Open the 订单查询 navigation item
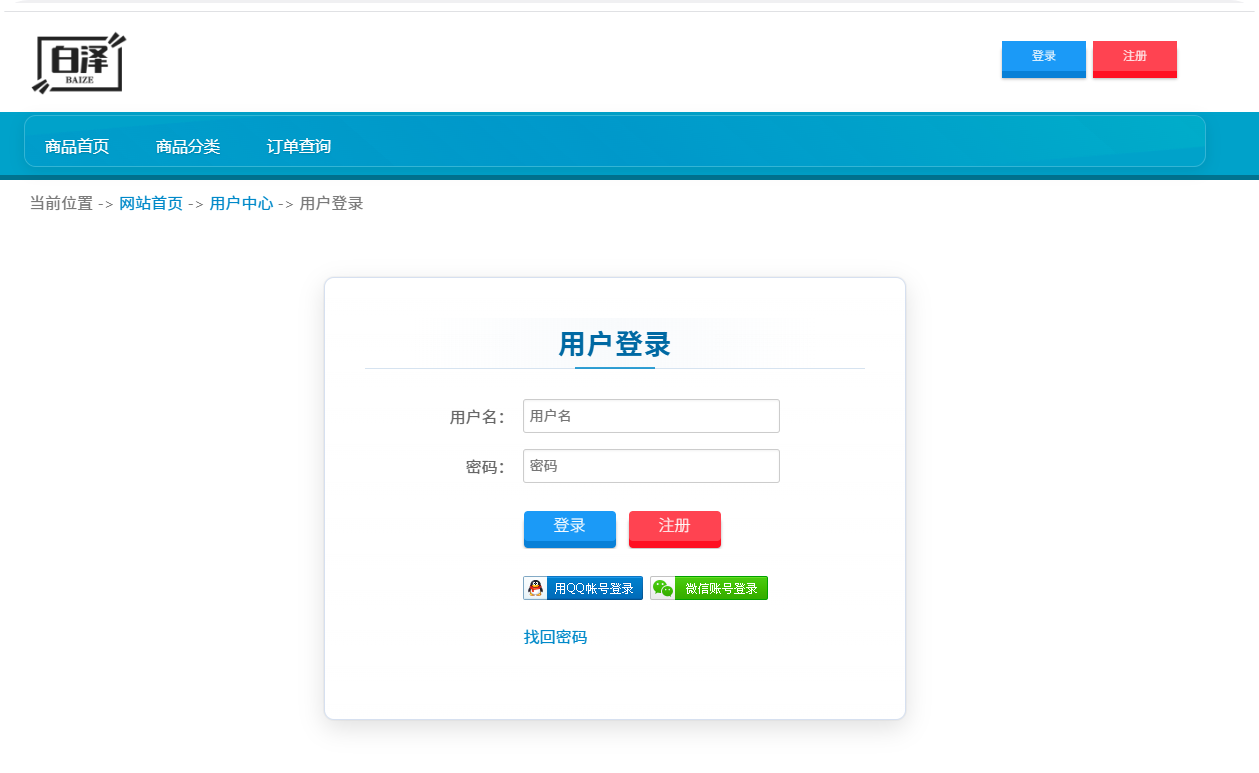 coord(299,147)
